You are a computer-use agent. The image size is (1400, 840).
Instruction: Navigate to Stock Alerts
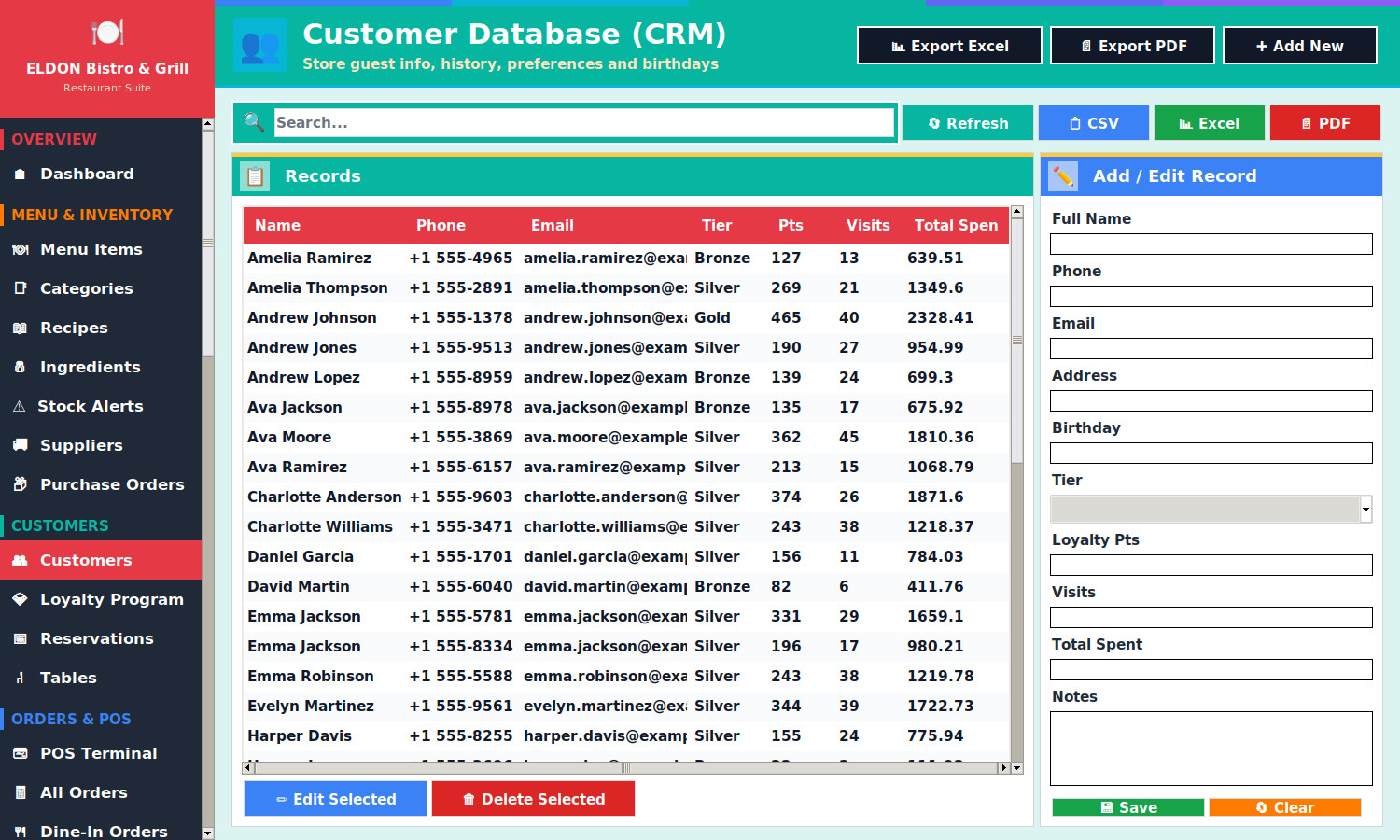click(x=101, y=406)
